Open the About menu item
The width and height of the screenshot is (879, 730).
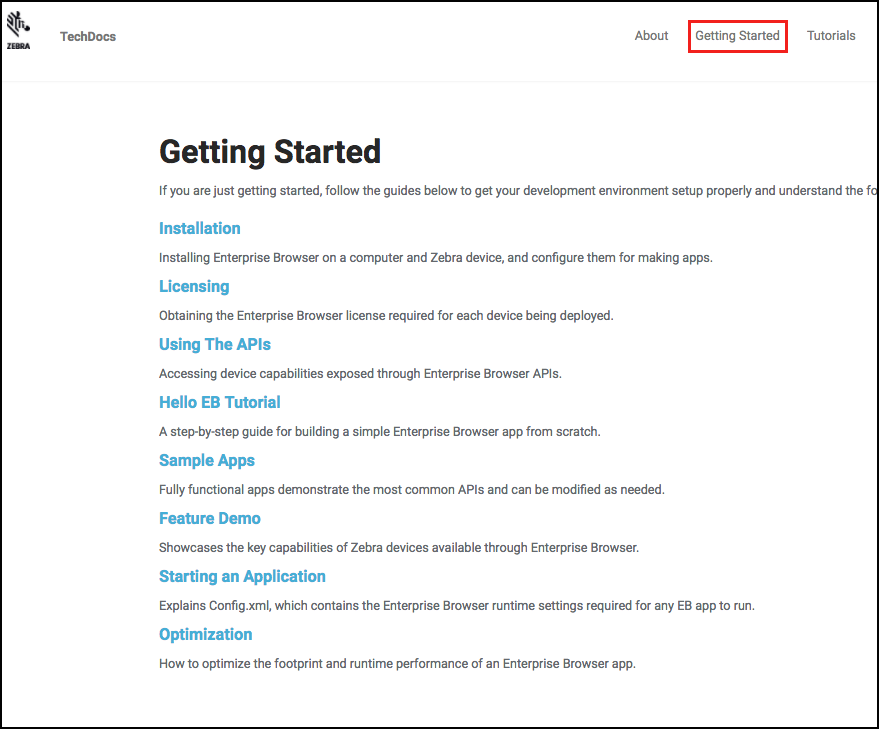pyautogui.click(x=651, y=36)
